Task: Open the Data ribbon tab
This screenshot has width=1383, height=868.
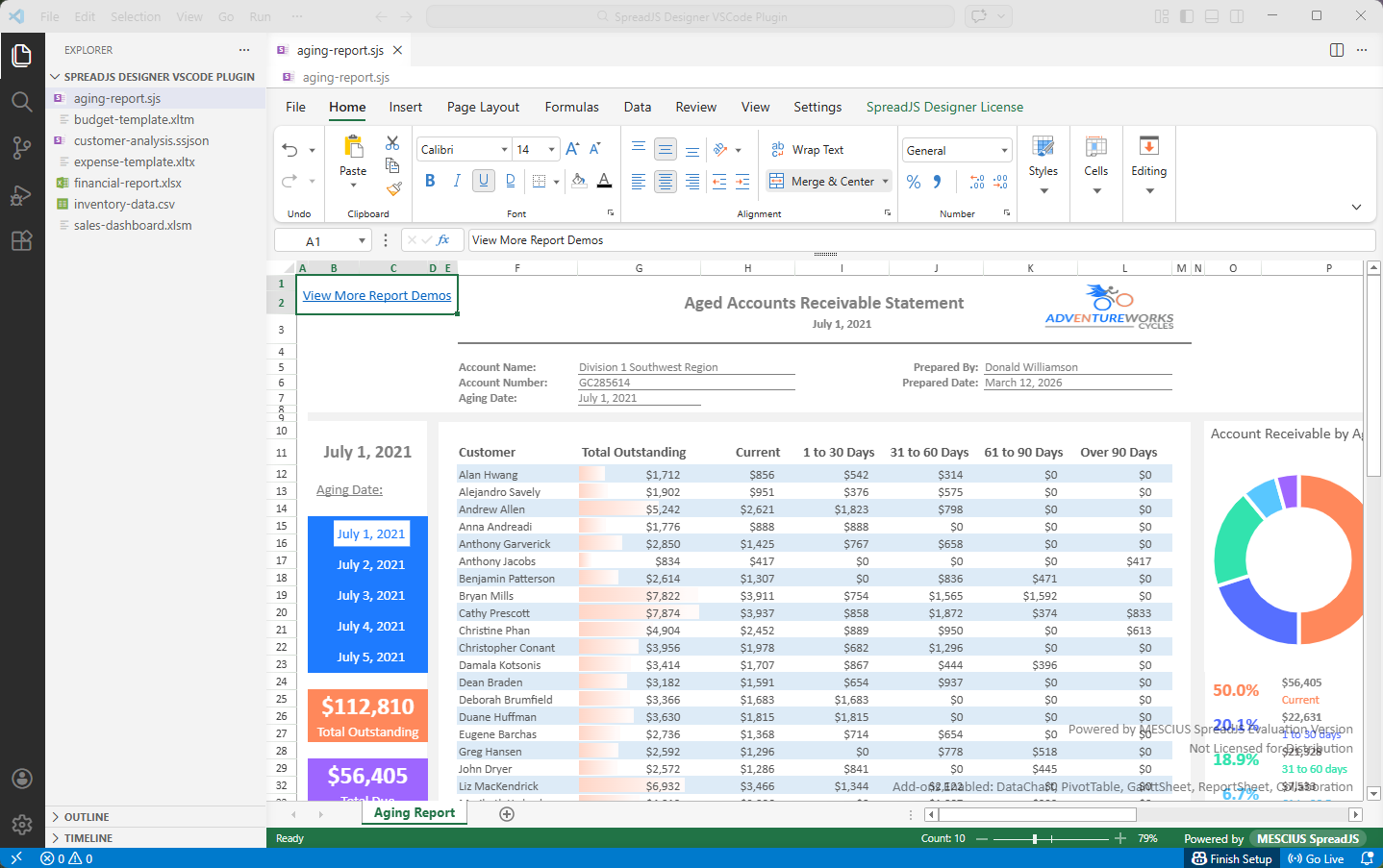Action: pos(638,108)
